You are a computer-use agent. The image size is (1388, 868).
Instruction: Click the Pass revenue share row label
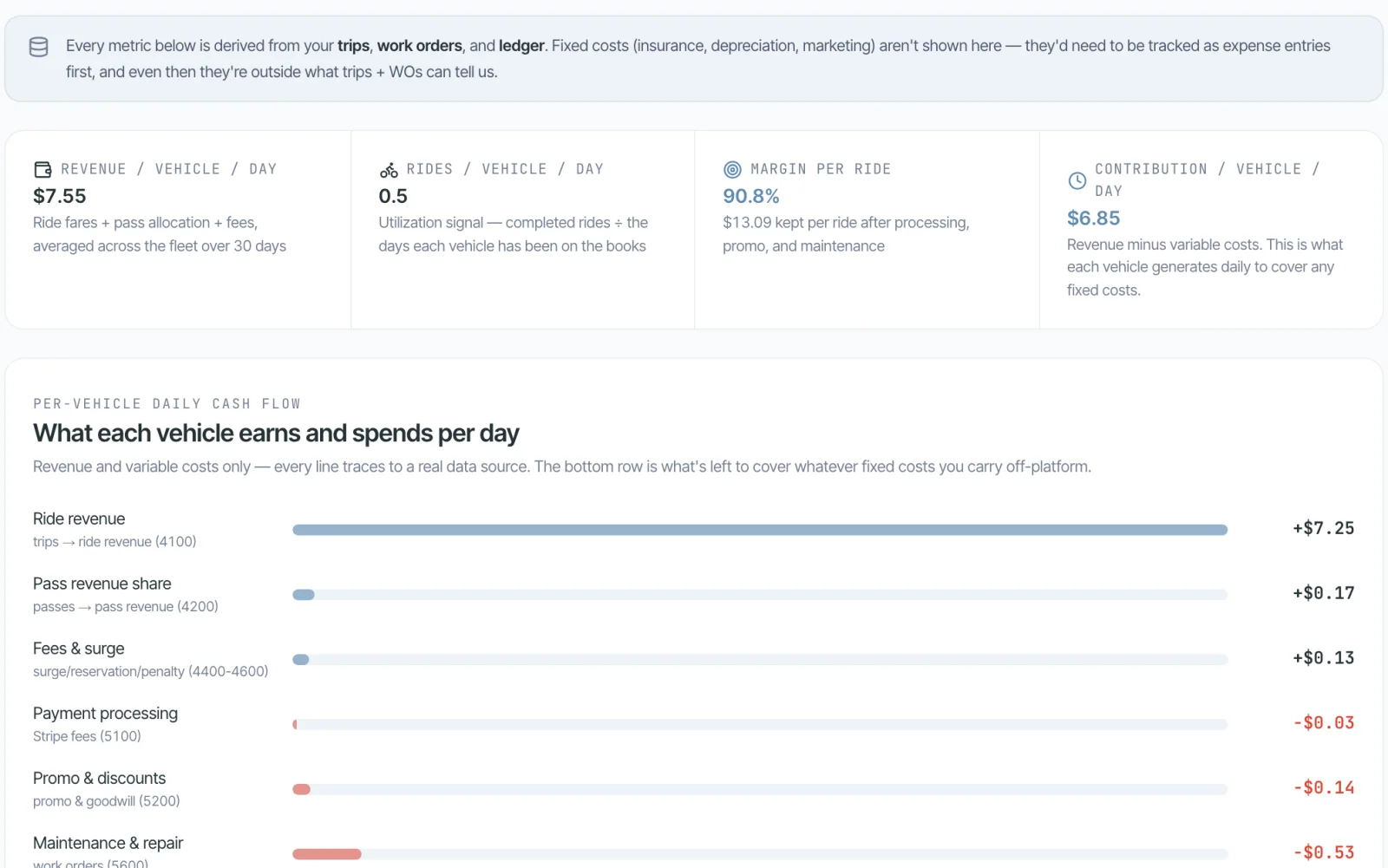[102, 584]
